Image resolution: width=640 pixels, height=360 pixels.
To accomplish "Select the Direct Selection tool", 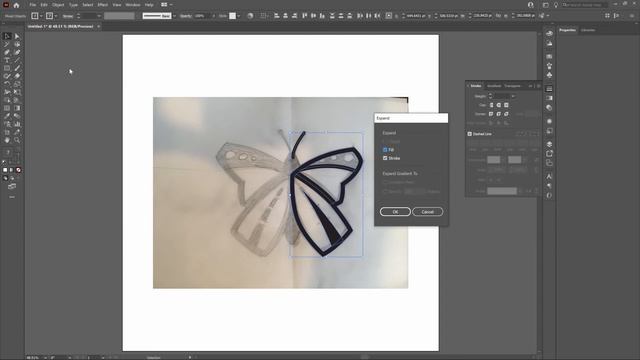I will pyautogui.click(x=17, y=36).
